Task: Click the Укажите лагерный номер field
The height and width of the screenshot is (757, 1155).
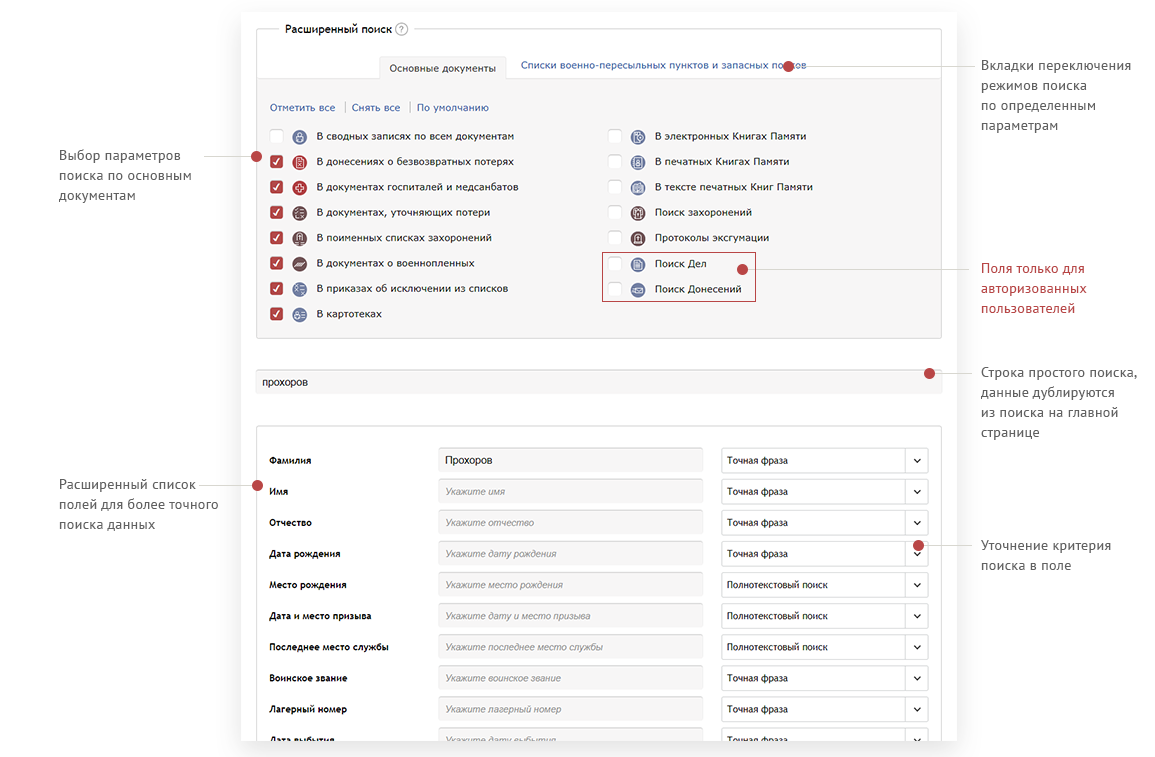Action: 570,709
